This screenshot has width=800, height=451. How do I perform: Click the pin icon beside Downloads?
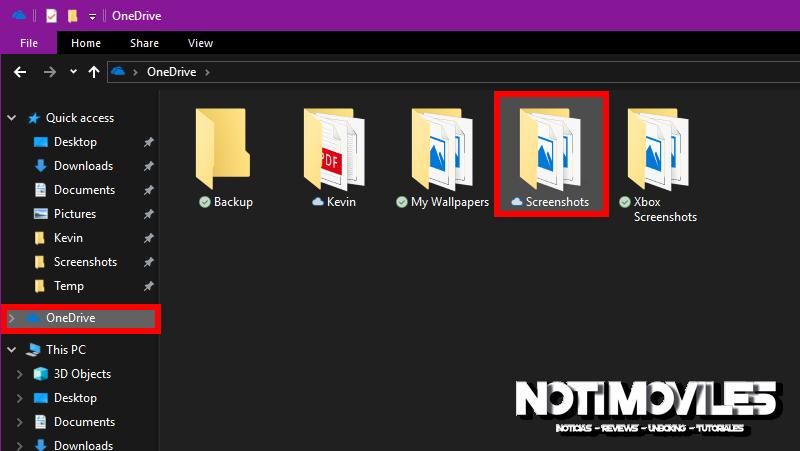[x=148, y=166]
